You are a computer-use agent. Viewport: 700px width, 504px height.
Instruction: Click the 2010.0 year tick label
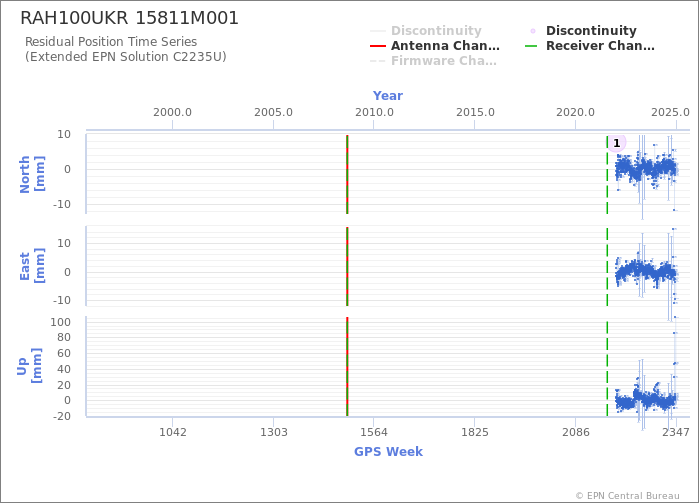374,112
